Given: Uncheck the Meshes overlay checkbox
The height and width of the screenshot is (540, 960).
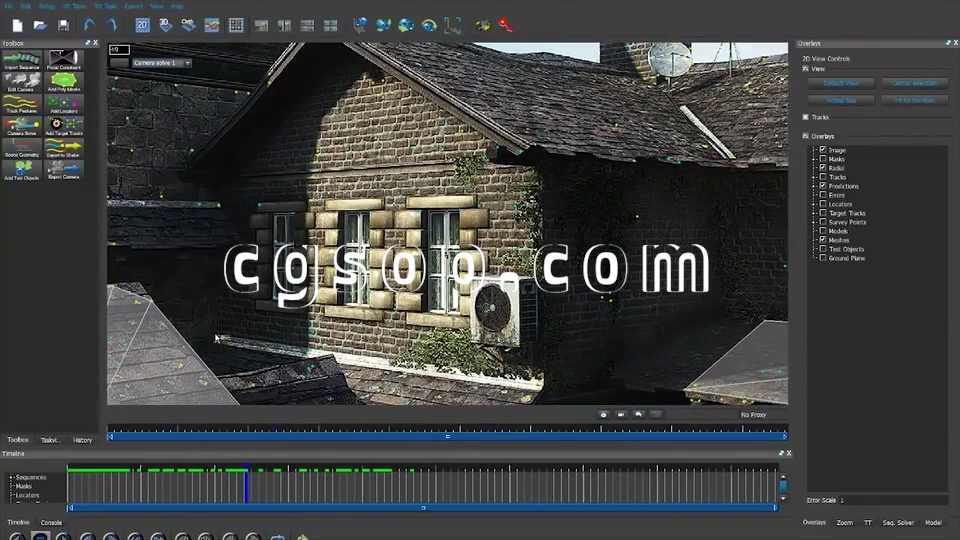Looking at the screenshot, I should tap(823, 240).
